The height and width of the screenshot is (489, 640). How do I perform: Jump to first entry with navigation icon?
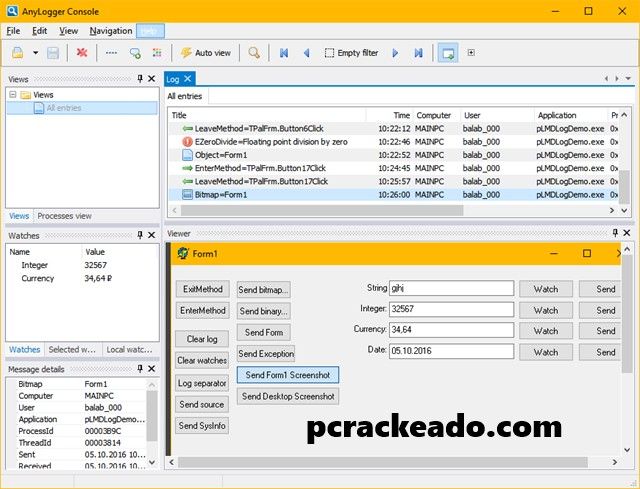pyautogui.click(x=284, y=52)
